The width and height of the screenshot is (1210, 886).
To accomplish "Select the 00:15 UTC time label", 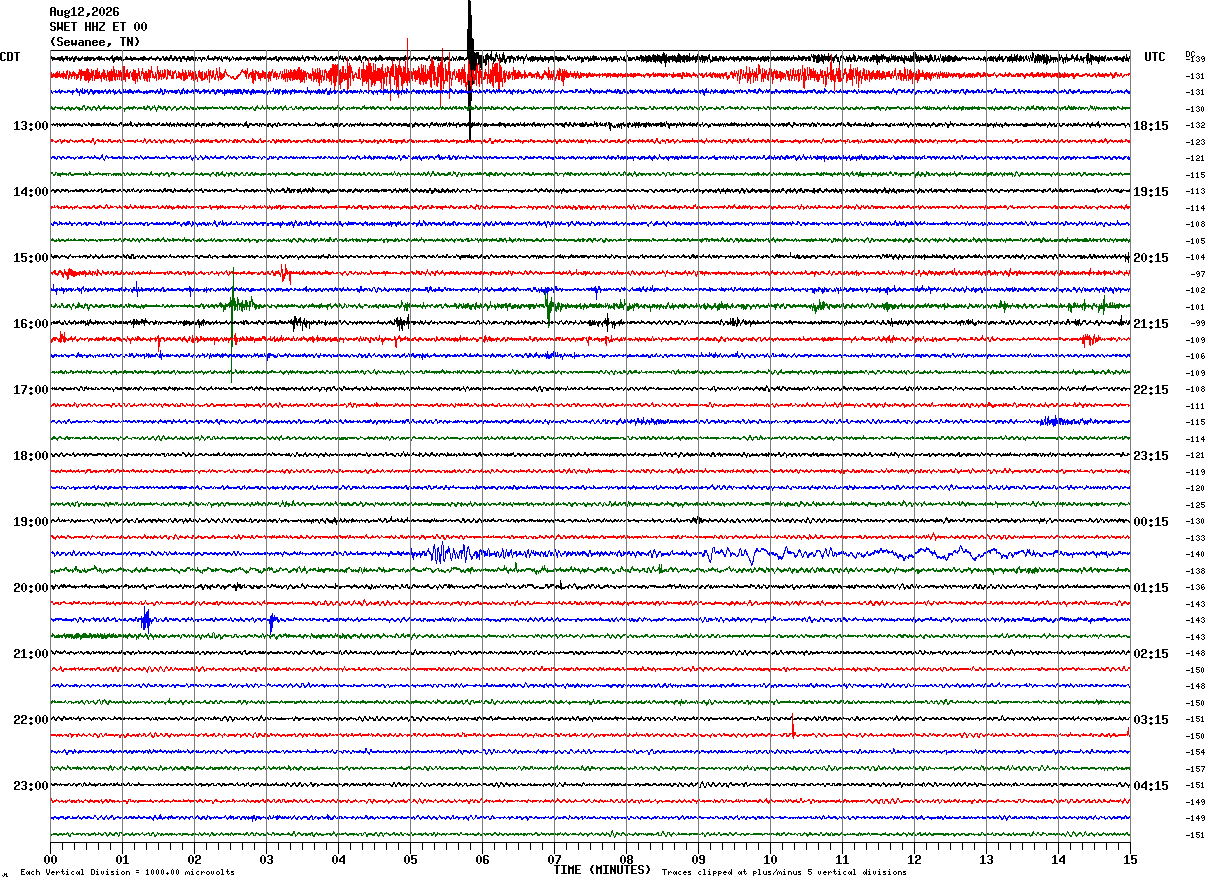I will pos(1151,522).
